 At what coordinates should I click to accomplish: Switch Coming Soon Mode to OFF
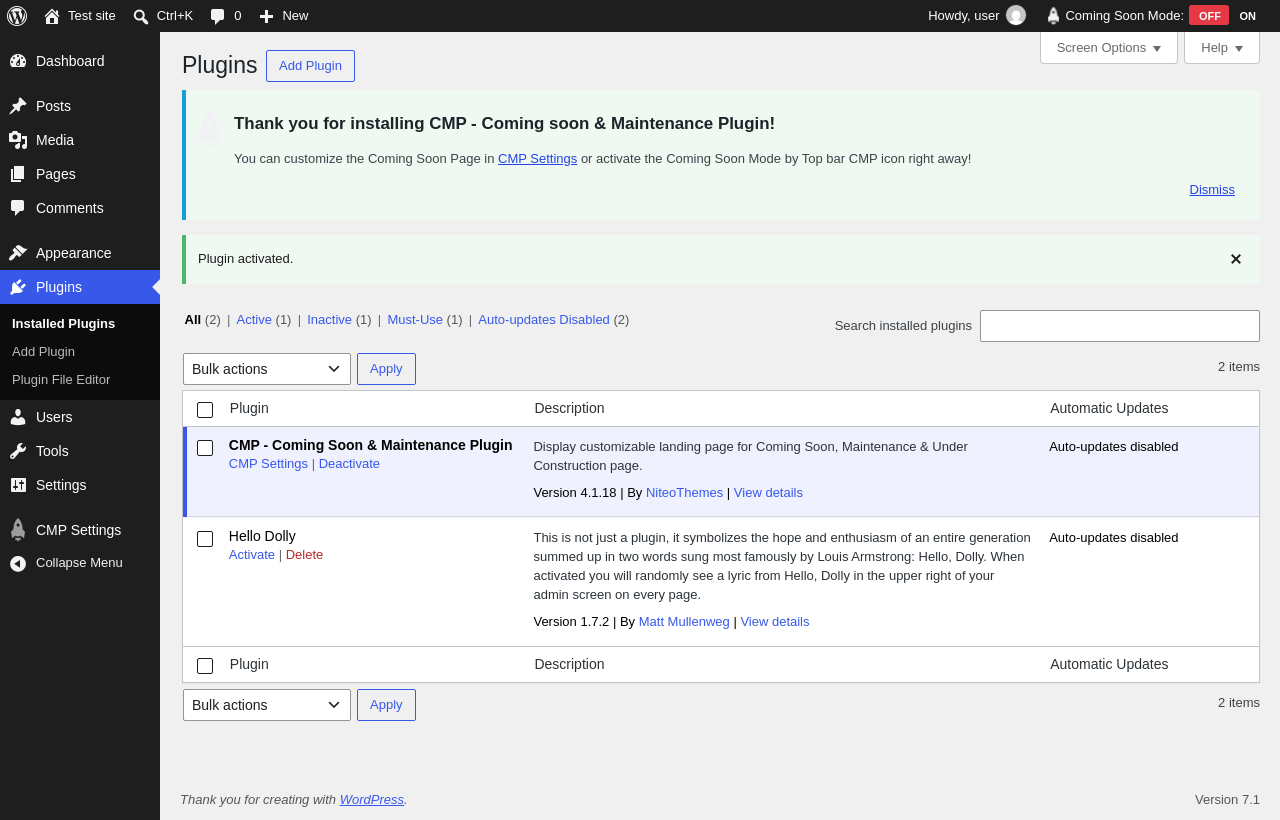(1209, 16)
